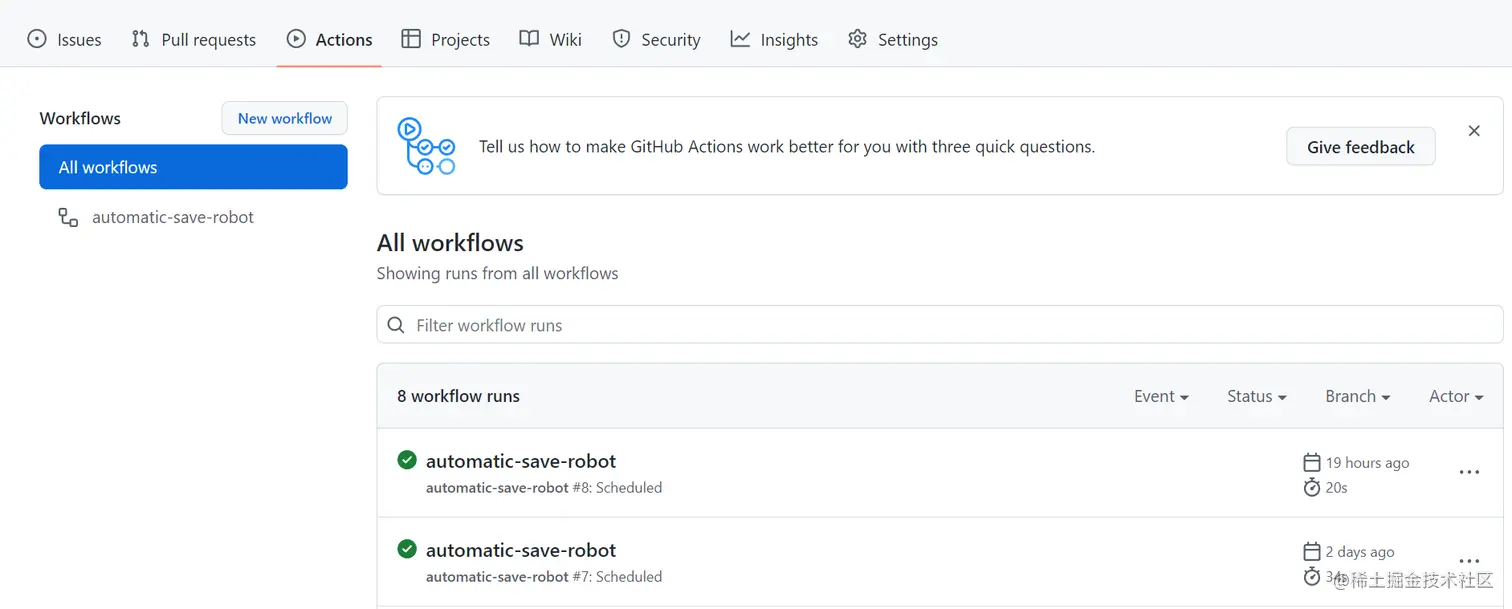
Task: Open more options menu for run #8
Action: click(x=1469, y=472)
